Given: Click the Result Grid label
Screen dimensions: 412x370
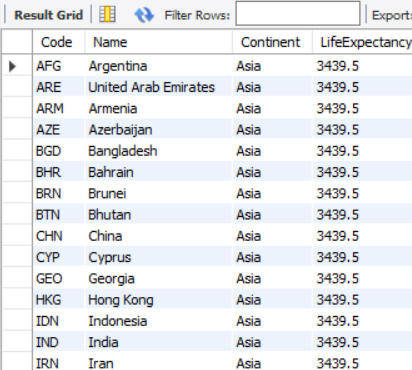Looking at the screenshot, I should point(49,15).
